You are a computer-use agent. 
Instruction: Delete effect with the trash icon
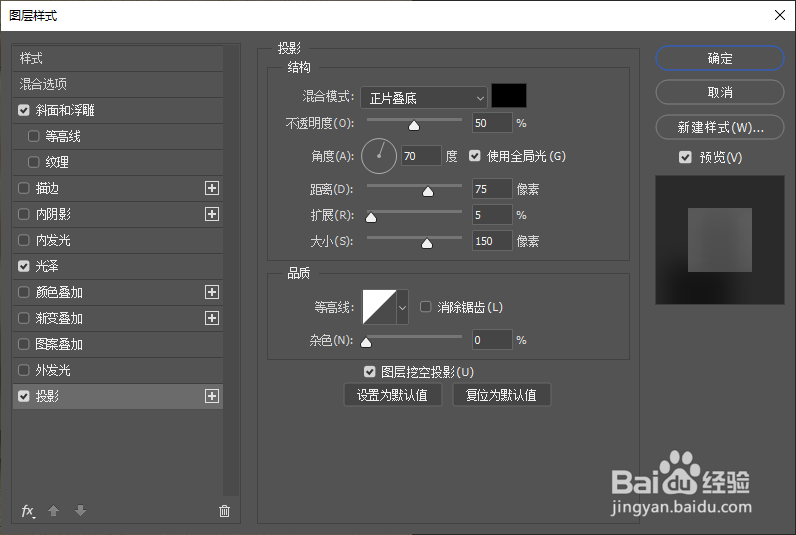(x=224, y=511)
